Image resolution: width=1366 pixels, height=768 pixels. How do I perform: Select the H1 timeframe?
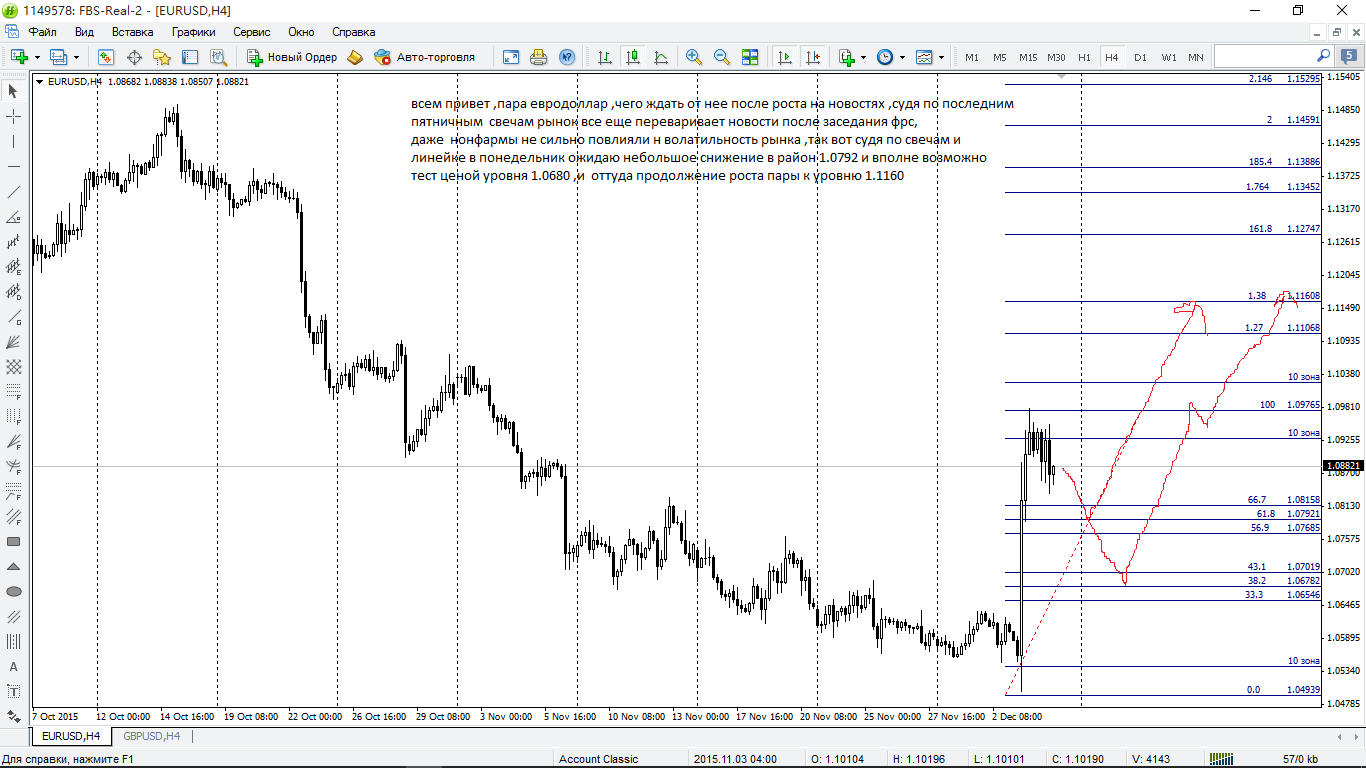click(1084, 57)
